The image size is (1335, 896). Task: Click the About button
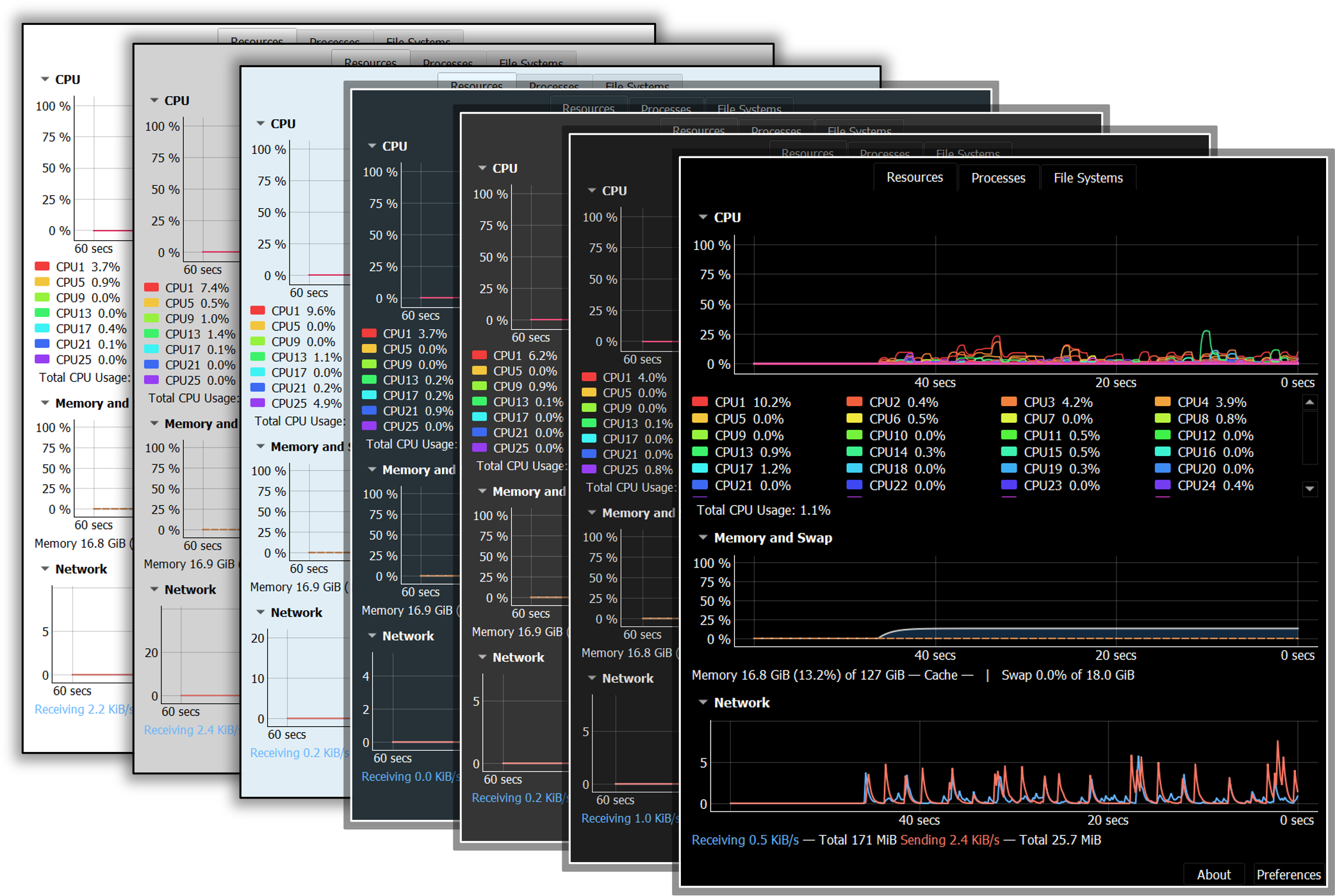pyautogui.click(x=1213, y=874)
